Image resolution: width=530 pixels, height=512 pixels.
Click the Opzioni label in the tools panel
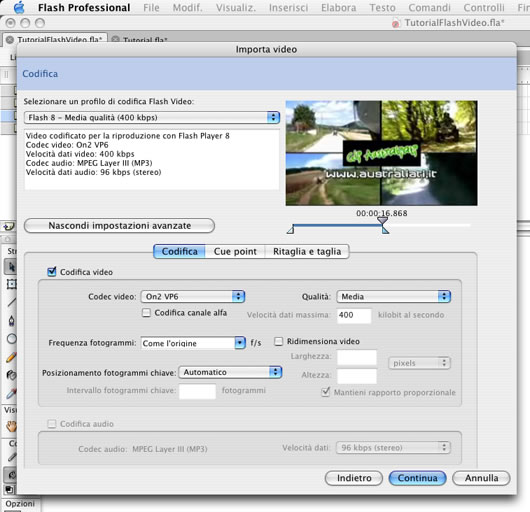tap(20, 504)
